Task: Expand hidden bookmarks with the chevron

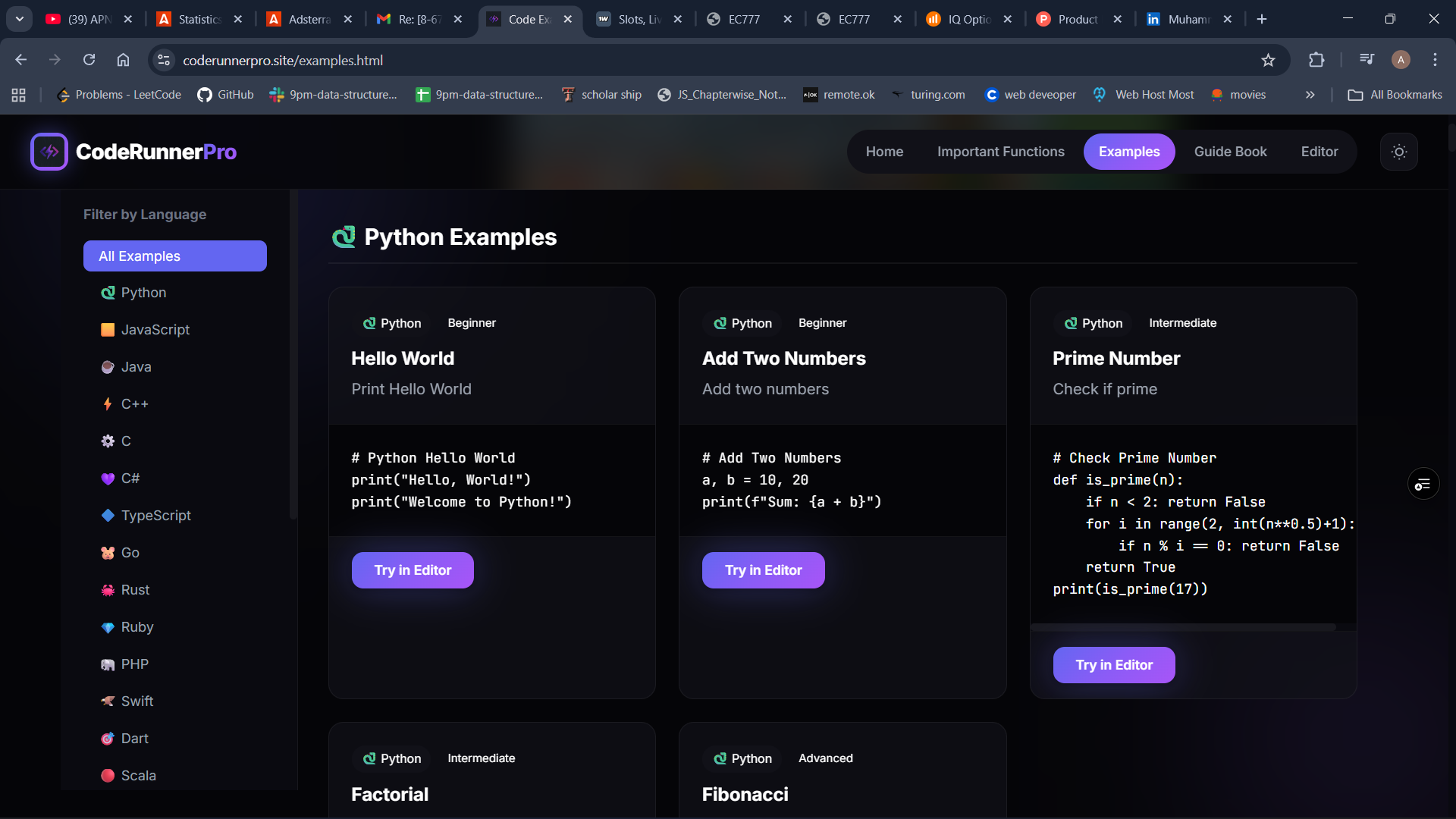Action: [x=1310, y=95]
